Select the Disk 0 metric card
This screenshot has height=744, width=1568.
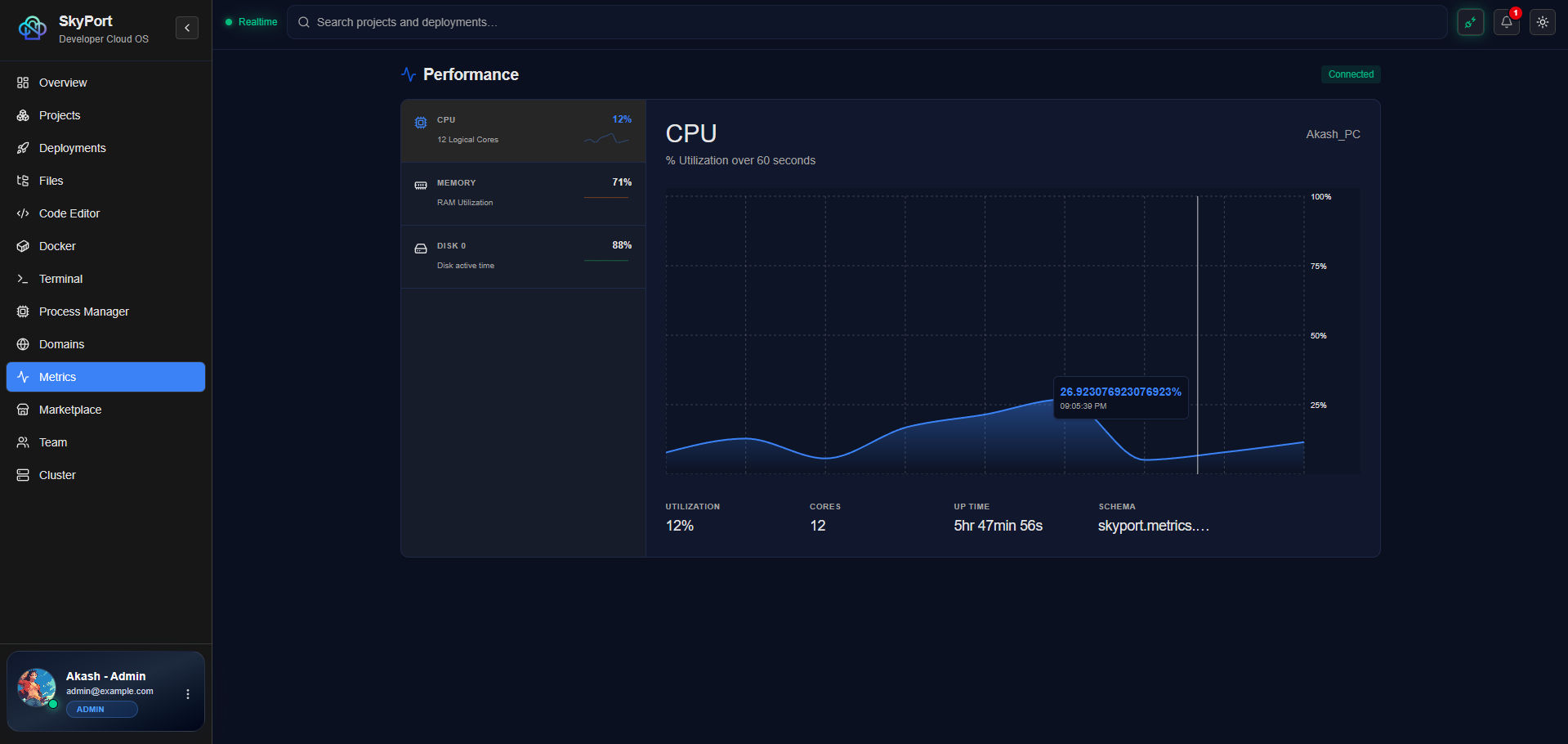coord(523,257)
